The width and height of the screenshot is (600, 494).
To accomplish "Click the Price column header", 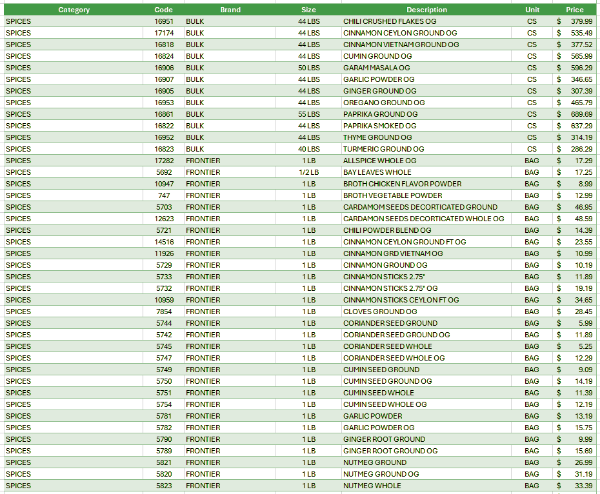I will point(574,9).
